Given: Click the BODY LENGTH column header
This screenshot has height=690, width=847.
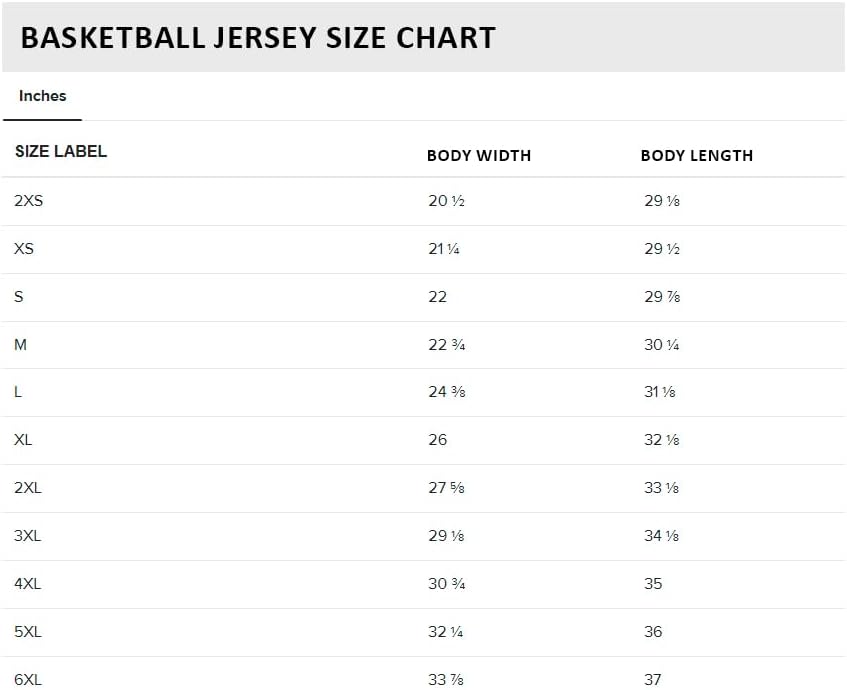Looking at the screenshot, I should coord(696,156).
